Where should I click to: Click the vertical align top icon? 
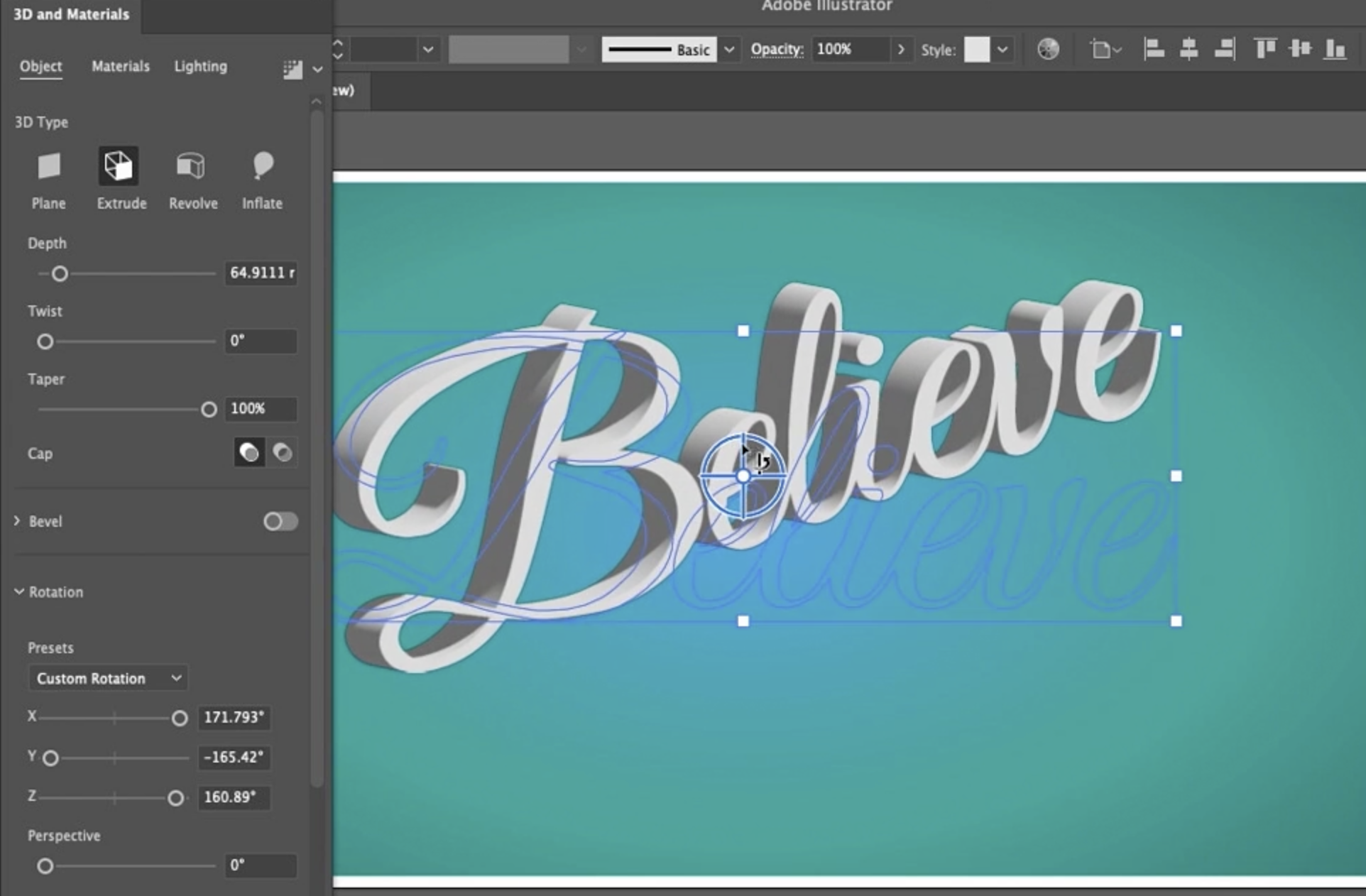[x=1264, y=49]
